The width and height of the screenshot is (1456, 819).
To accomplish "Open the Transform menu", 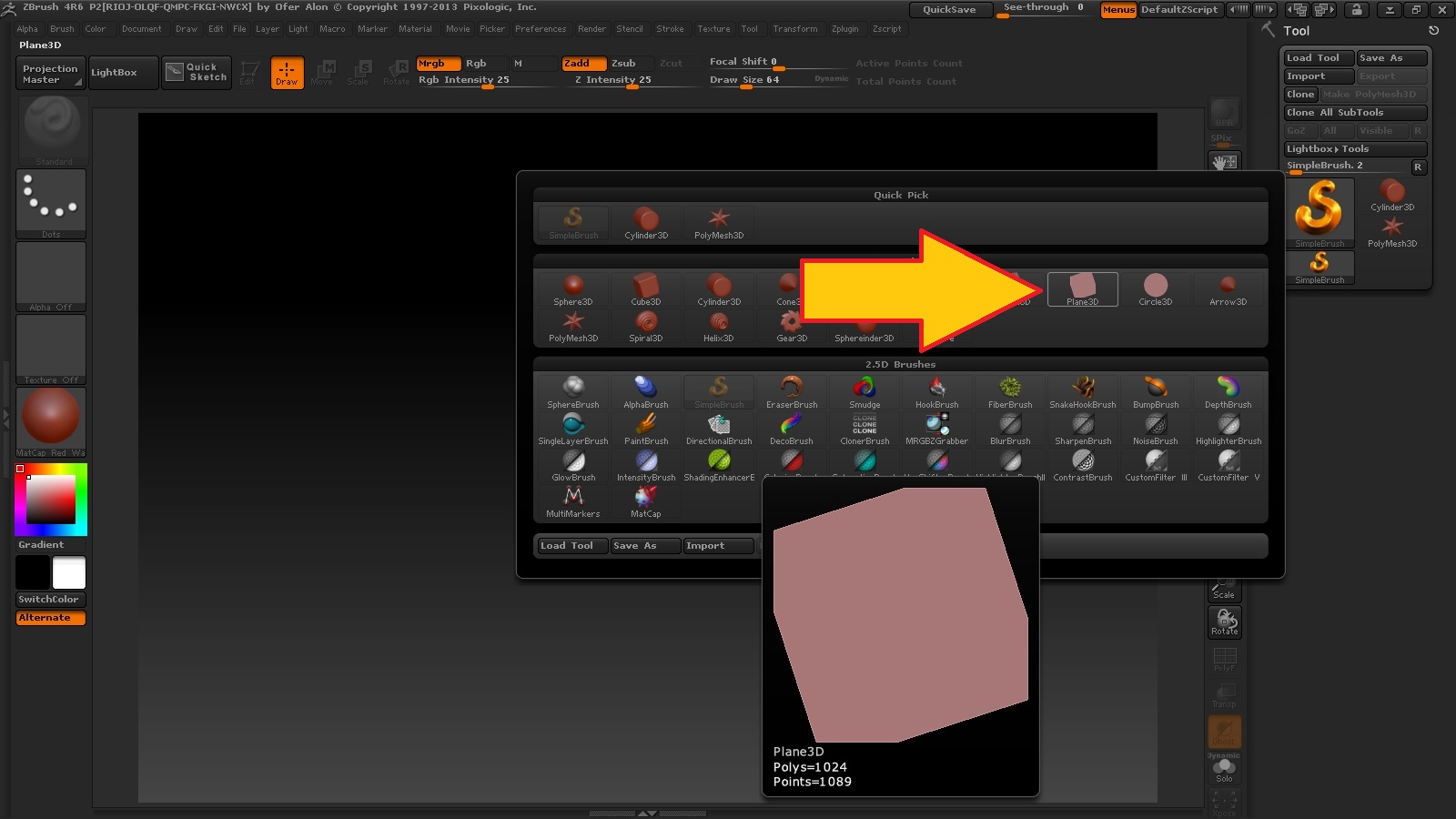I will (x=795, y=29).
